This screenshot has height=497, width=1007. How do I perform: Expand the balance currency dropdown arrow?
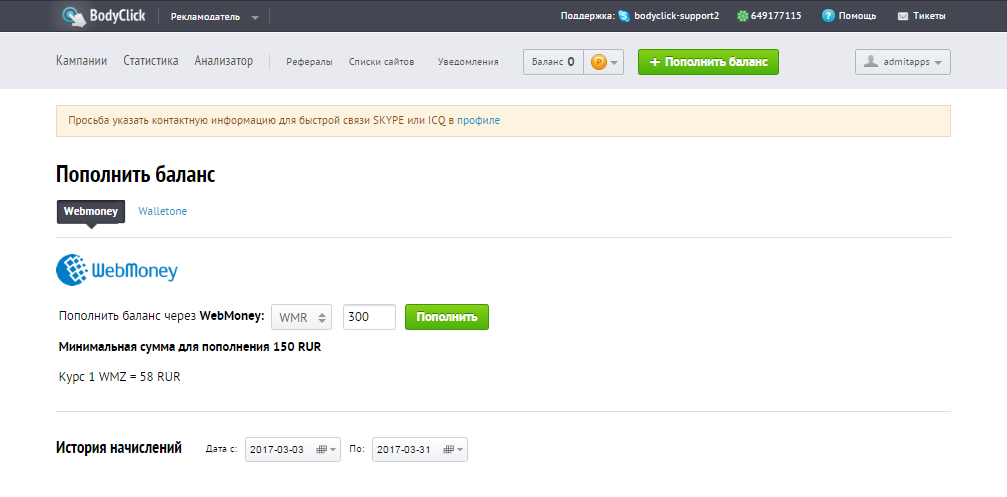614,63
